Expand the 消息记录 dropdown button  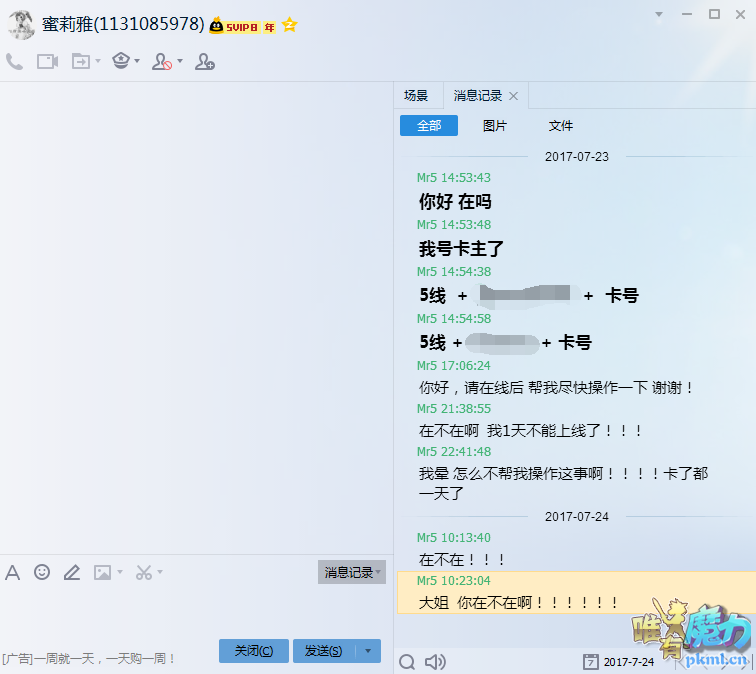point(351,572)
